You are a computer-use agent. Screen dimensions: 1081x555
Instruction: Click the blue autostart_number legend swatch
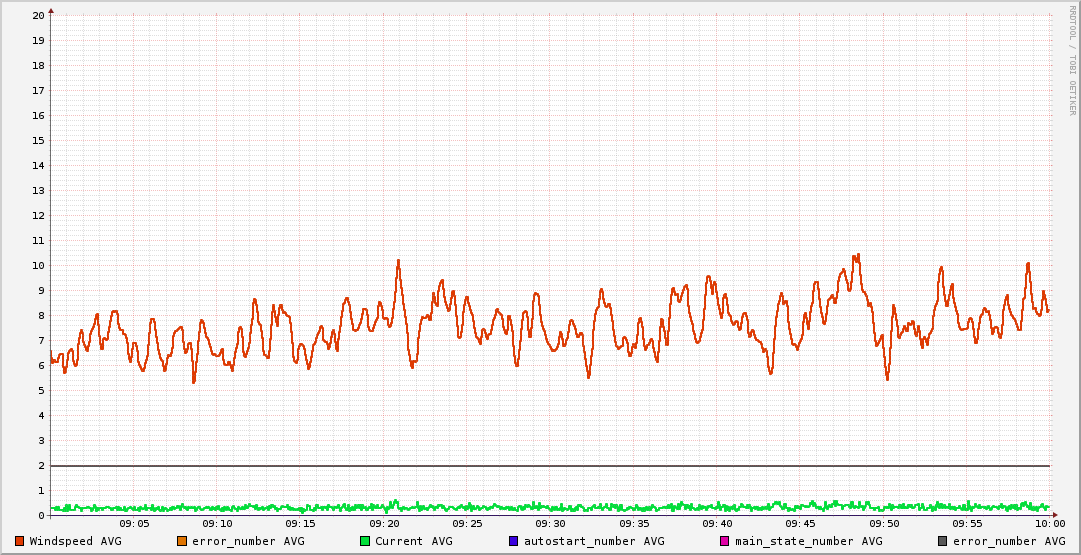pyautogui.click(x=513, y=541)
